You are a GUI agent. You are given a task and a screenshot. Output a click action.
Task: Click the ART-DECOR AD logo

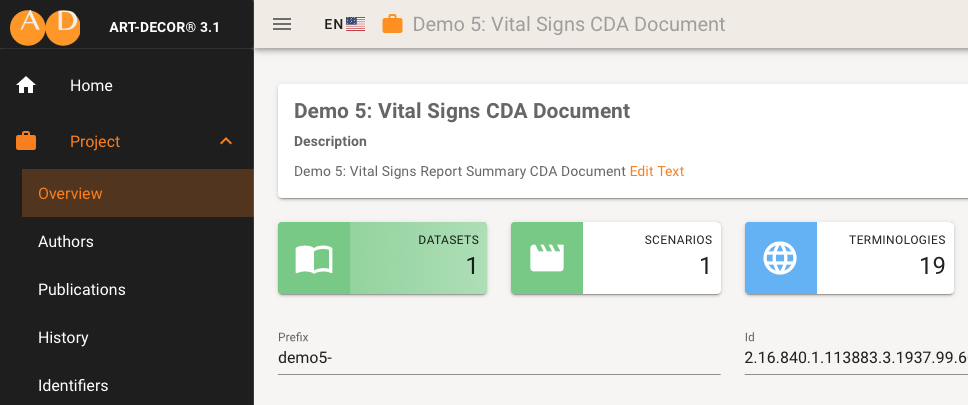pos(44,26)
